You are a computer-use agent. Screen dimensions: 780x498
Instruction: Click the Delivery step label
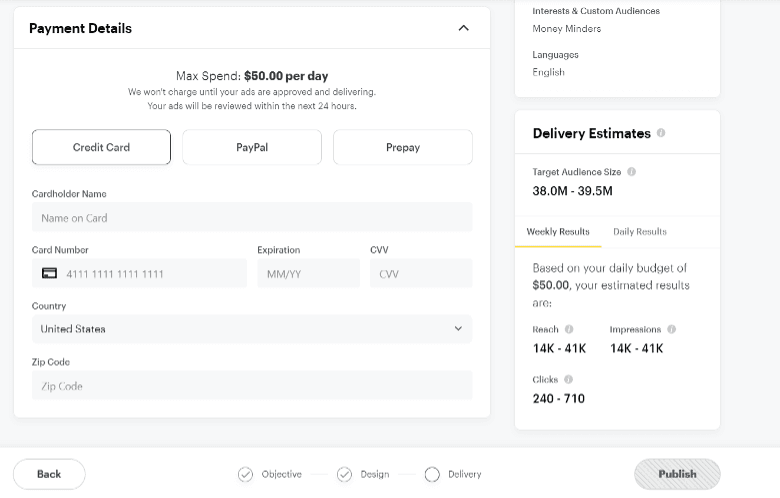(x=465, y=474)
